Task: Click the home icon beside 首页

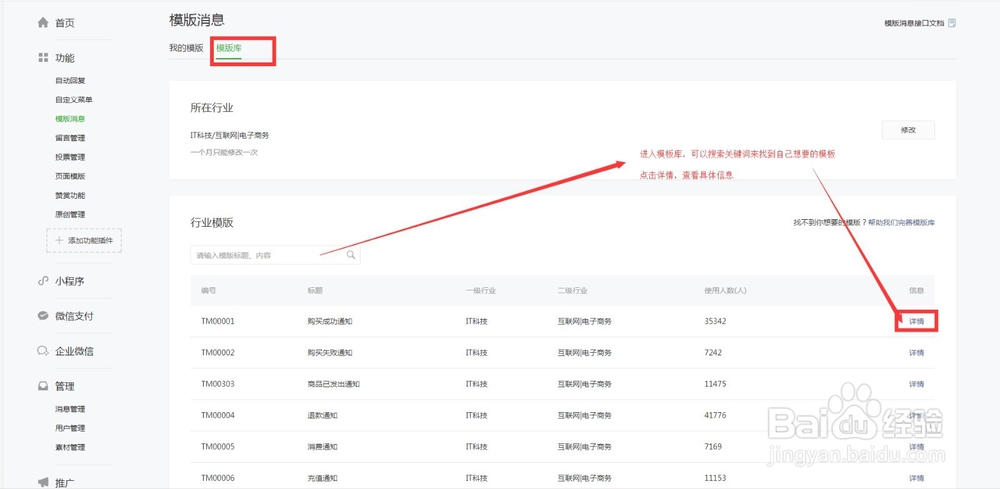Action: pyautogui.click(x=43, y=23)
